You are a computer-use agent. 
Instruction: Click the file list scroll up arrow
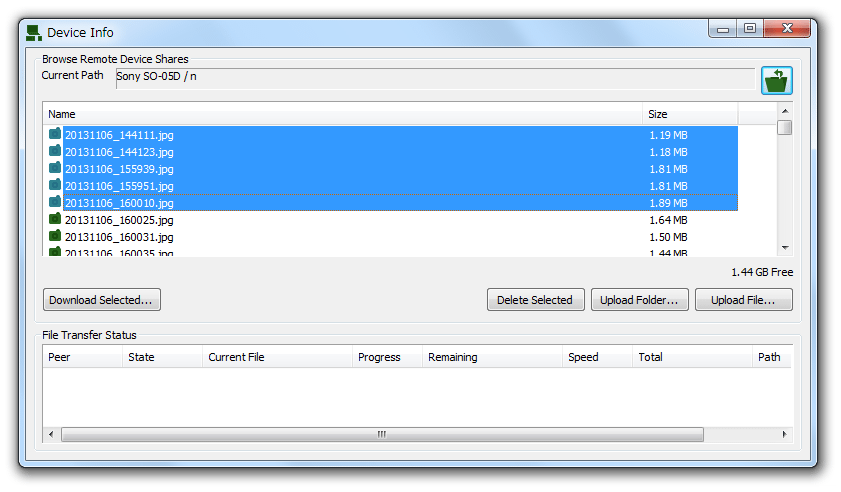785,111
